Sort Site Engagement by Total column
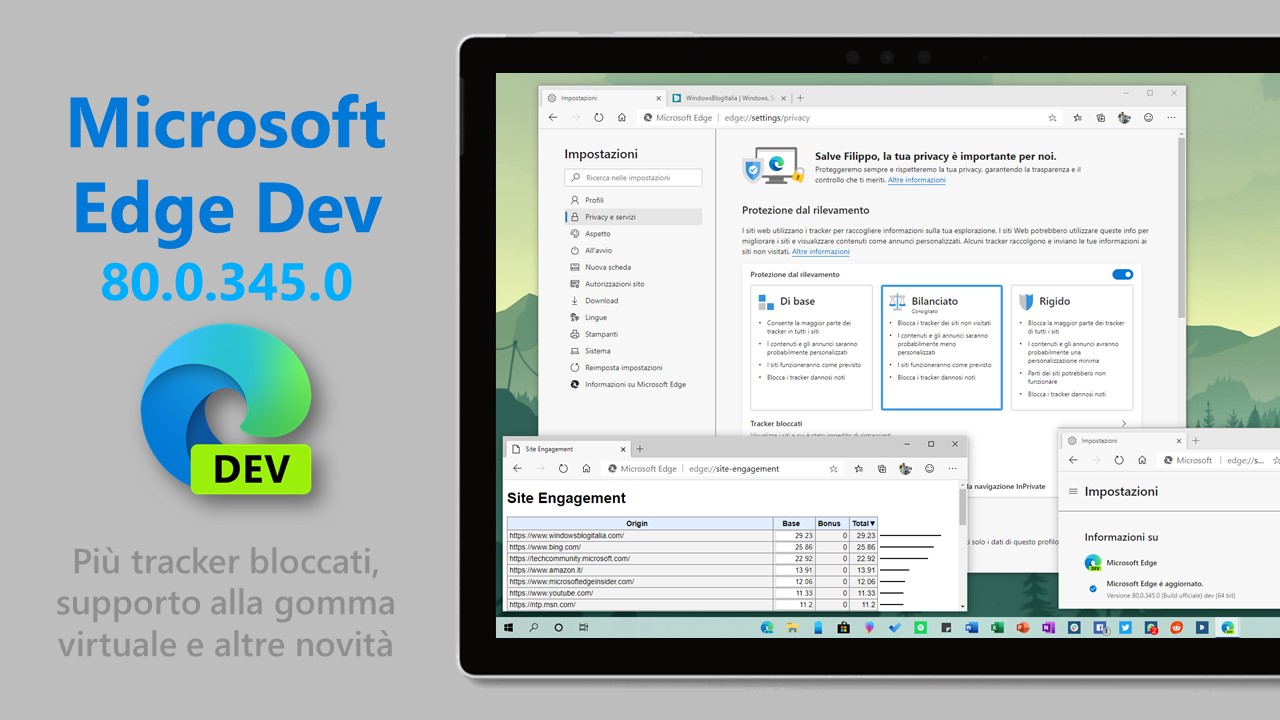Viewport: 1280px width, 720px height. pyautogui.click(x=863, y=523)
